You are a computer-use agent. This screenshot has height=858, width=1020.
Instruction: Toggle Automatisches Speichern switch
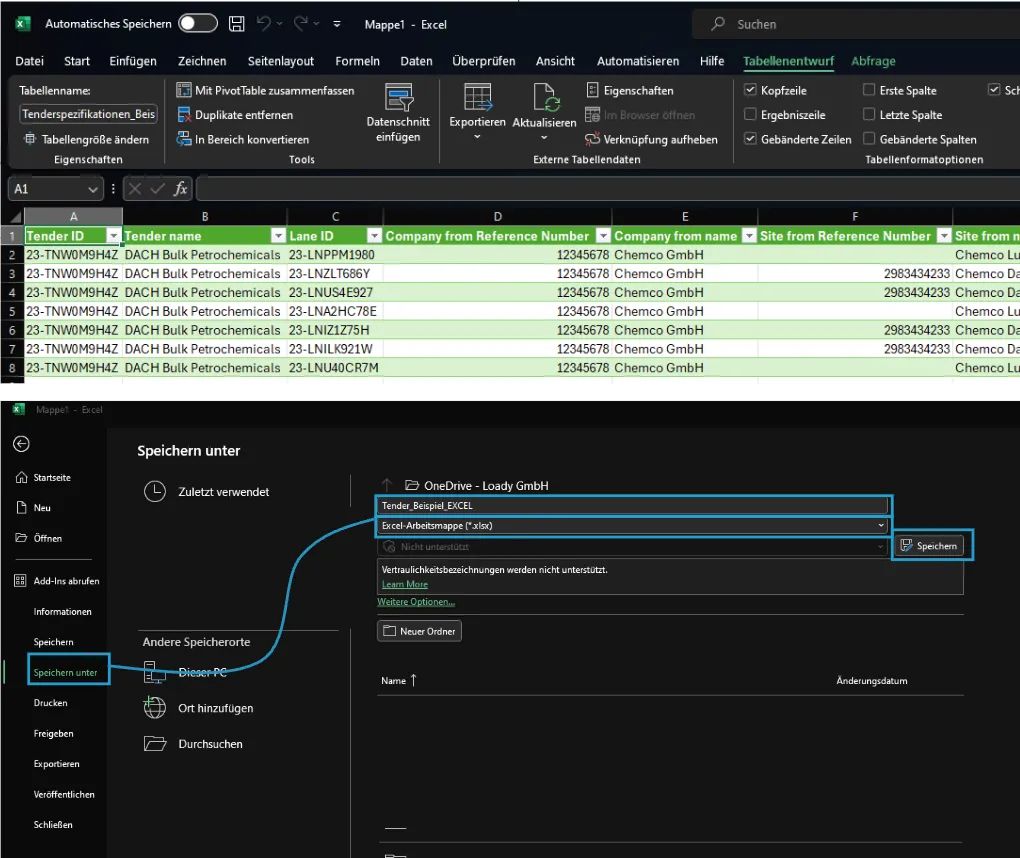(198, 23)
